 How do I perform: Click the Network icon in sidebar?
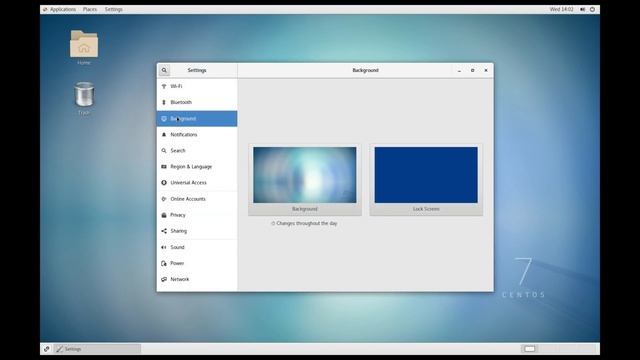coord(164,279)
